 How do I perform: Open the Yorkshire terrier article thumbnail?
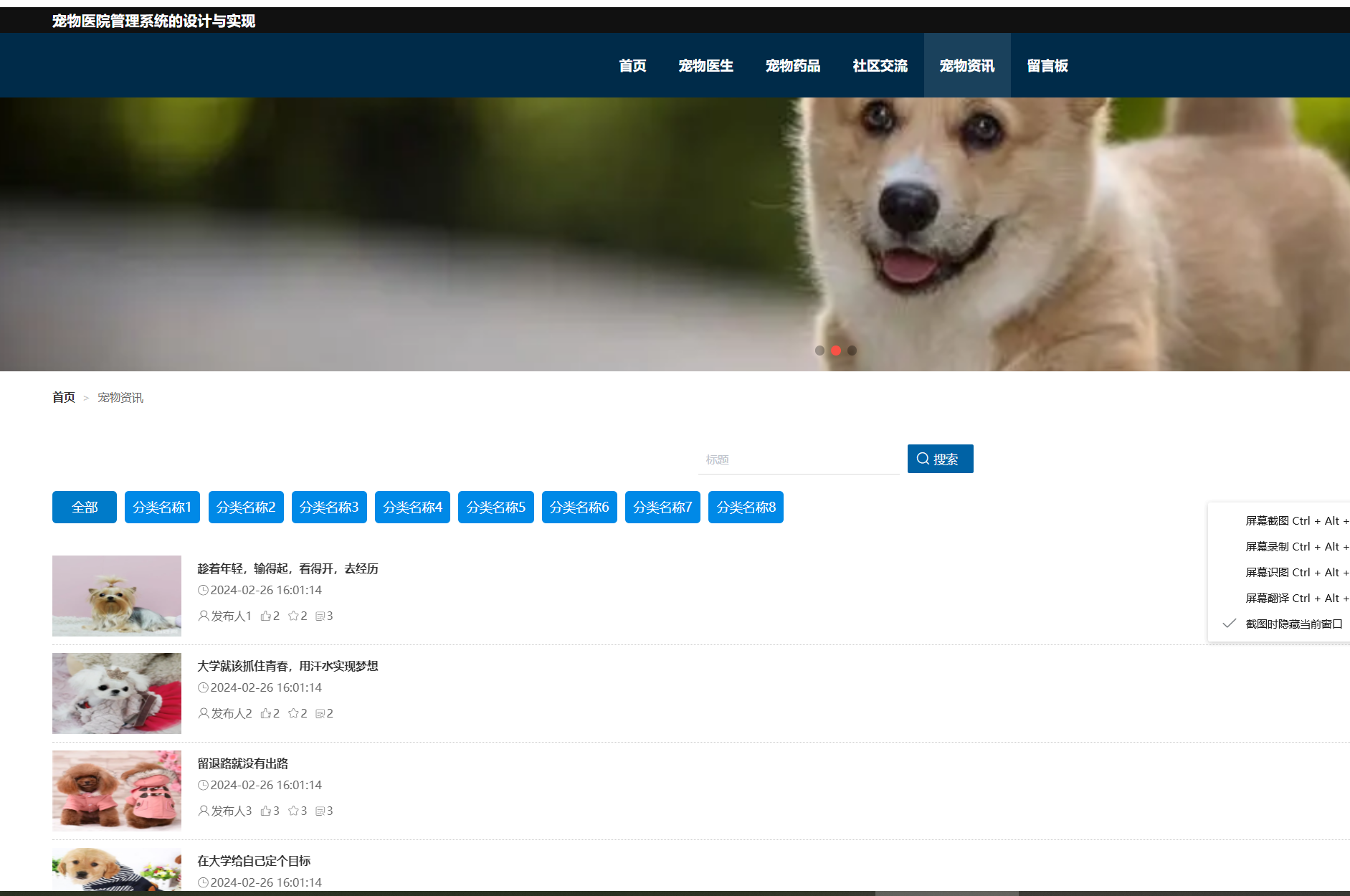point(117,596)
